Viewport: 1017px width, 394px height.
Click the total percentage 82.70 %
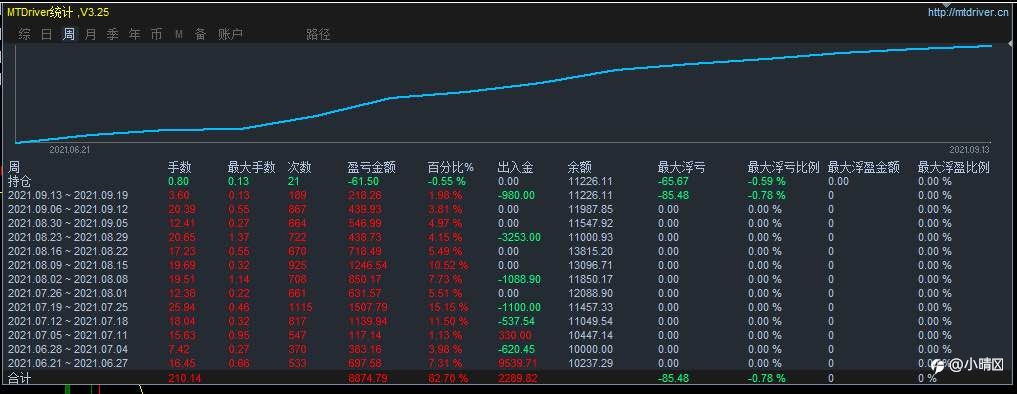(448, 378)
